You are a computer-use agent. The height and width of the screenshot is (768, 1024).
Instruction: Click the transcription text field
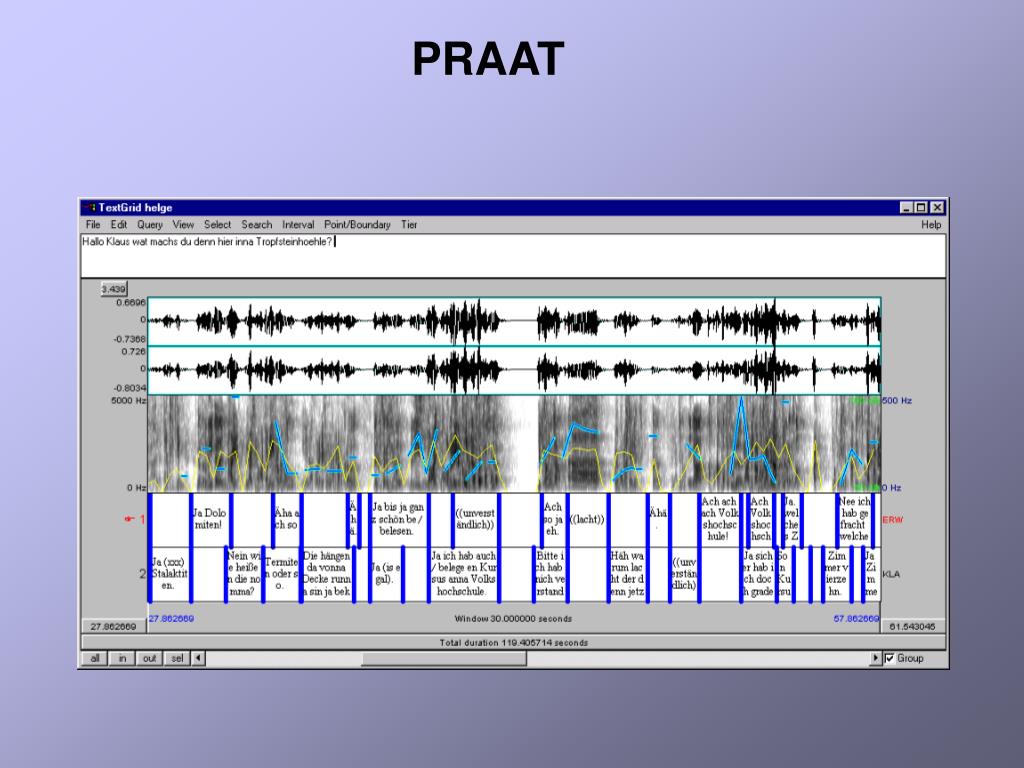click(x=513, y=255)
